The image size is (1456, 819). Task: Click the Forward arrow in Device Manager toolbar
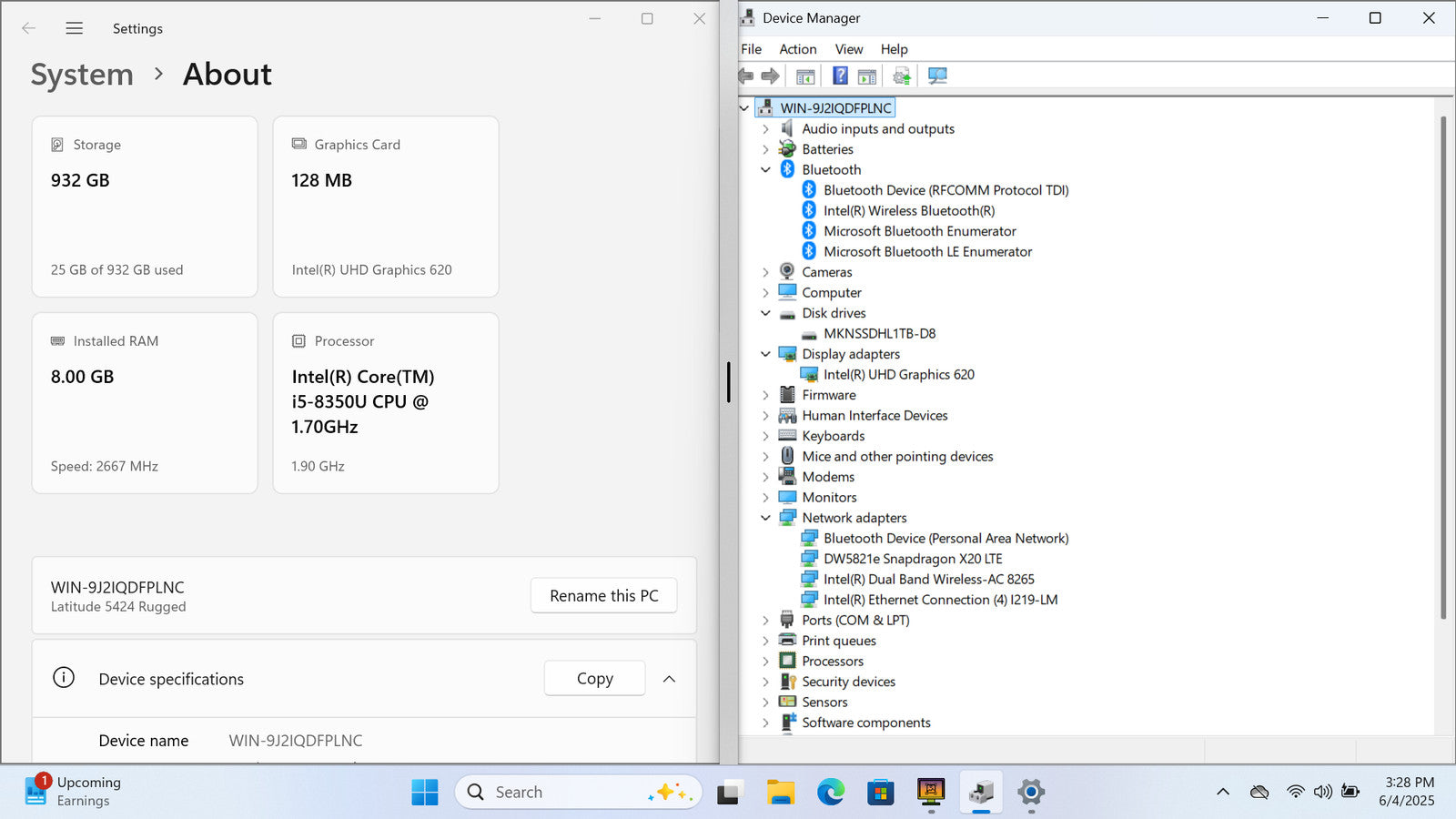click(x=771, y=76)
